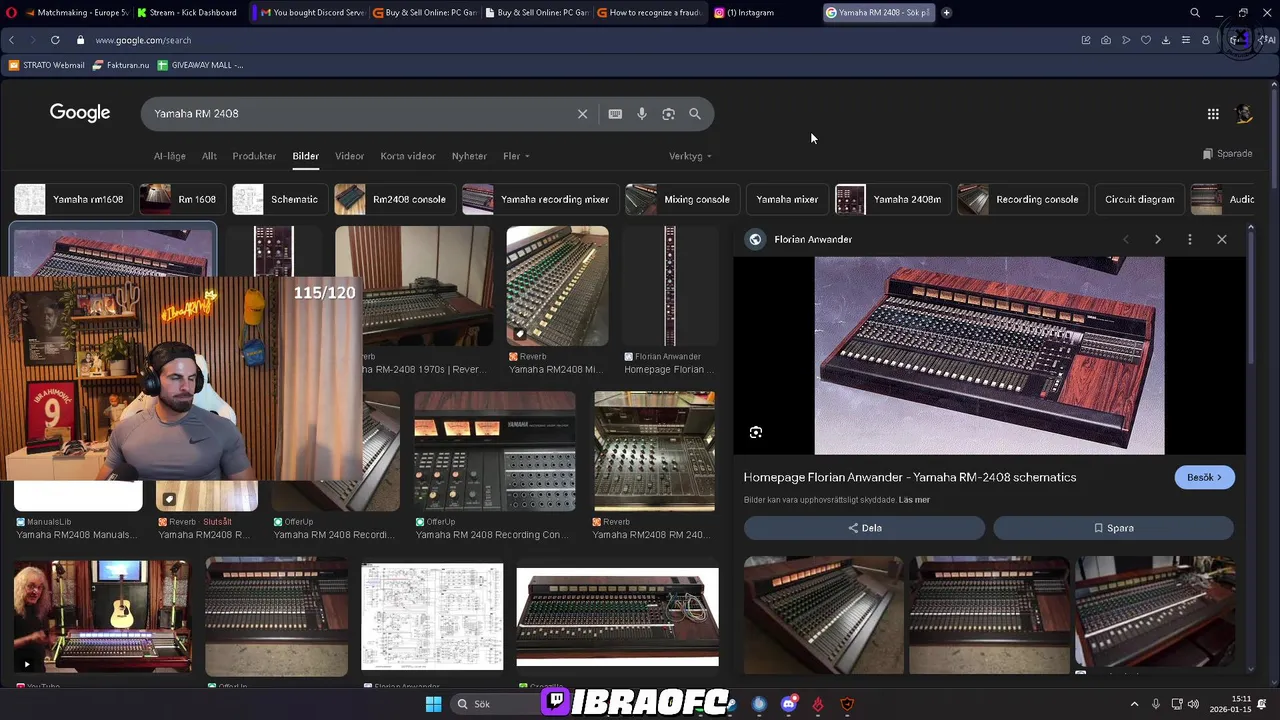This screenshot has height=720, width=1280.
Task: Select the Yamaha 2408m suggestion chip
Action: pyautogui.click(x=892, y=199)
